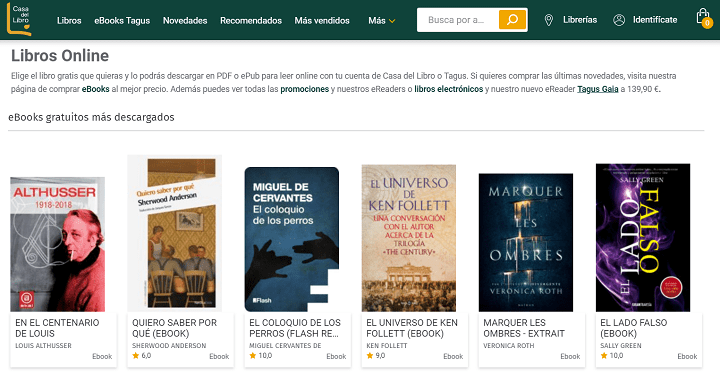Click Identifícate to sign in
The image size is (720, 373).
point(655,20)
